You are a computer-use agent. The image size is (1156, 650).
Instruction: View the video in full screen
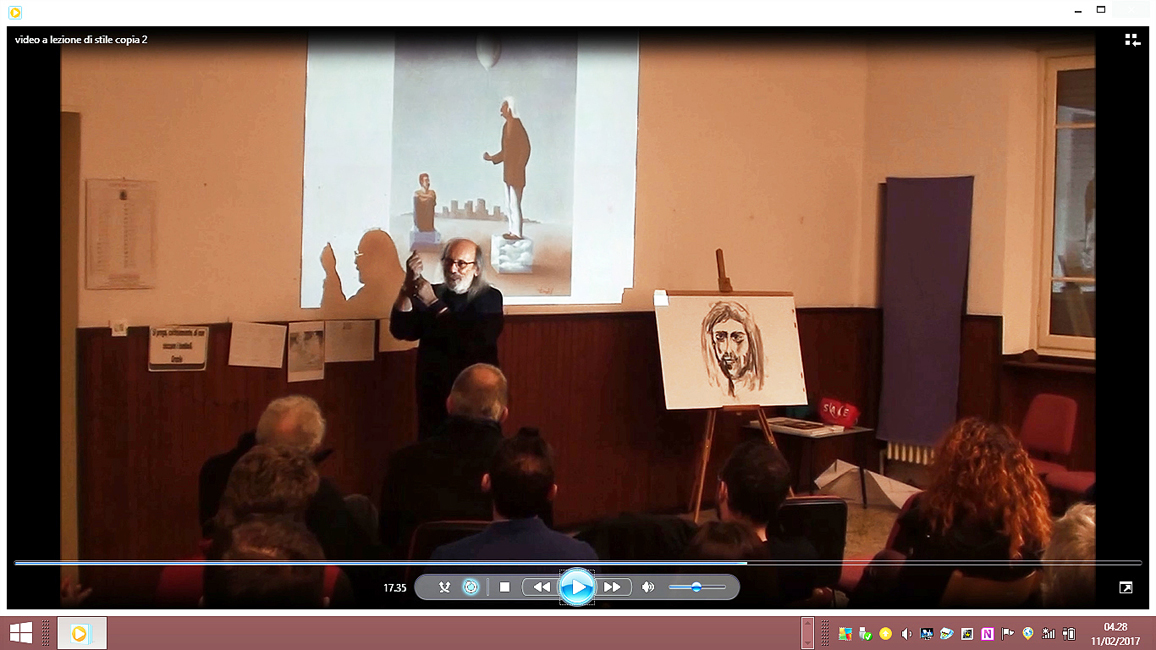click(1126, 587)
